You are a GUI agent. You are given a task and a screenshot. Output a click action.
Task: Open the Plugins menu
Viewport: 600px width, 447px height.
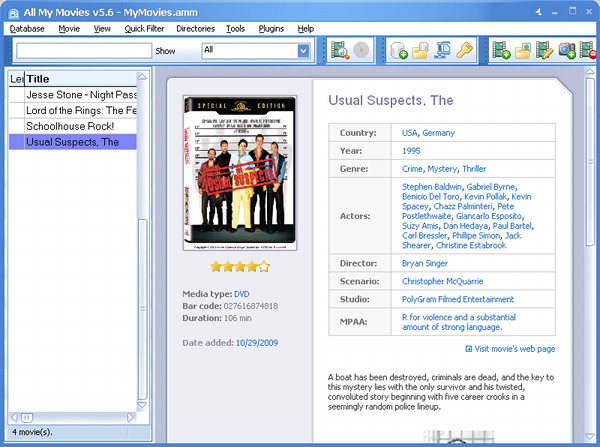[x=271, y=29]
